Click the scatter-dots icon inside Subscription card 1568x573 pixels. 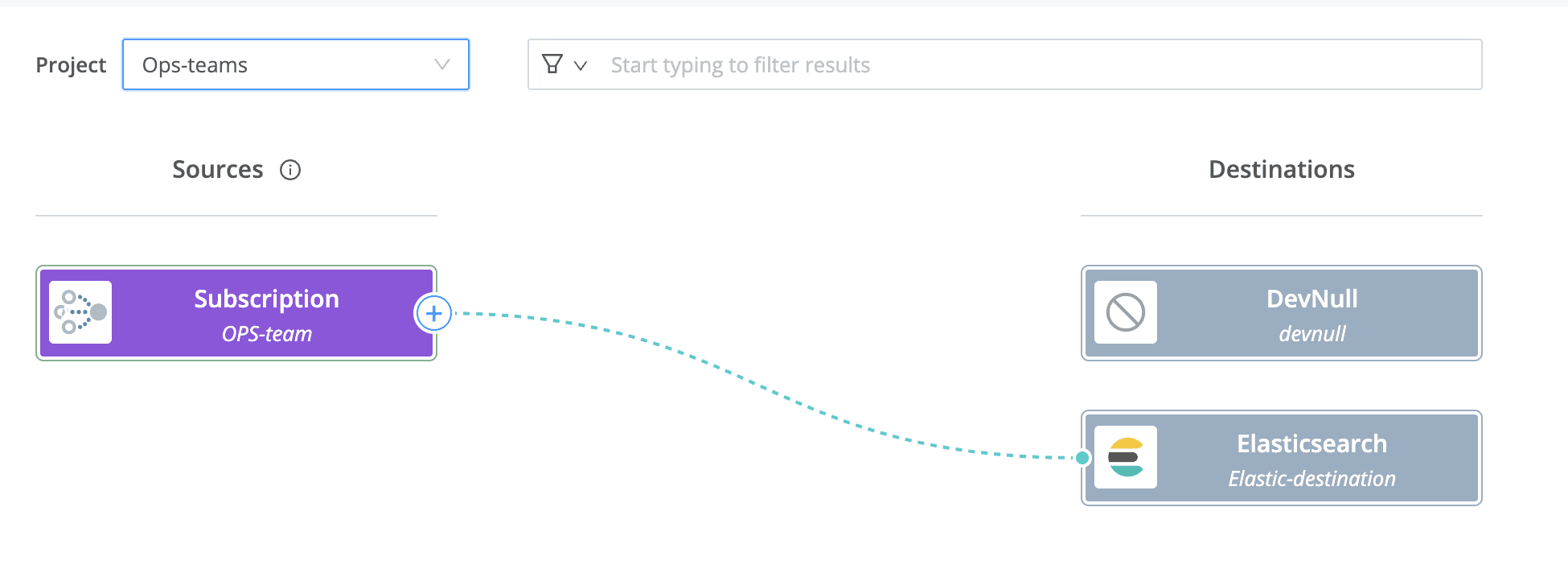coord(80,313)
